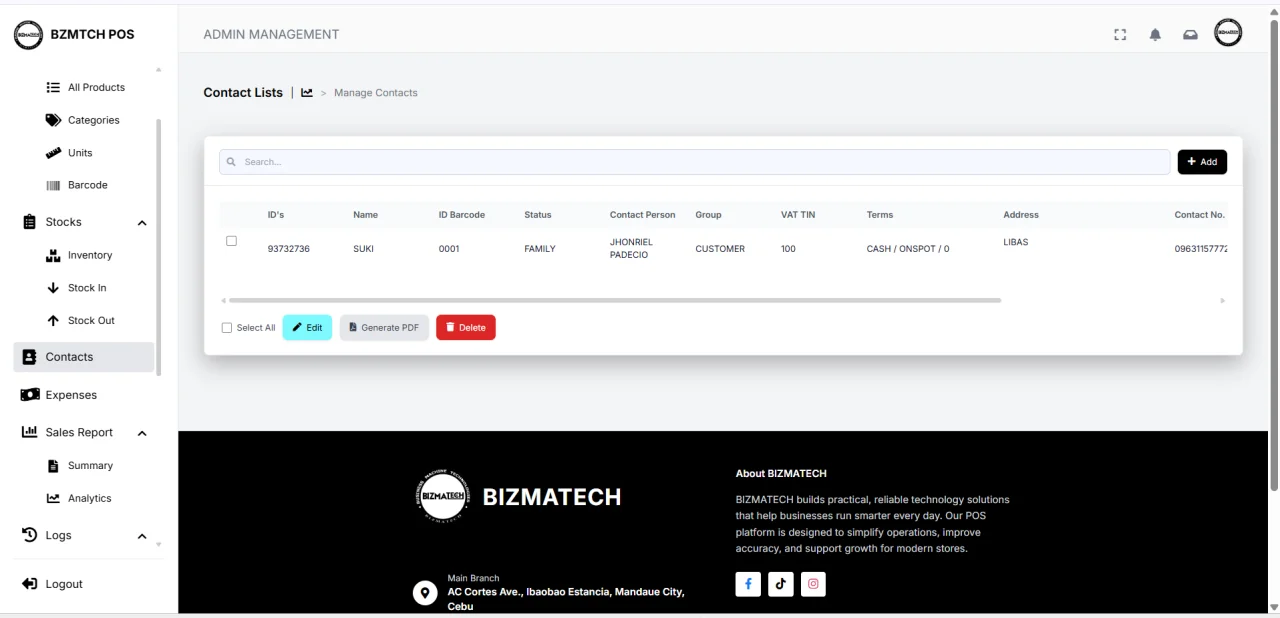Click the table scroll left arrow
The image size is (1280, 618).
point(223,300)
